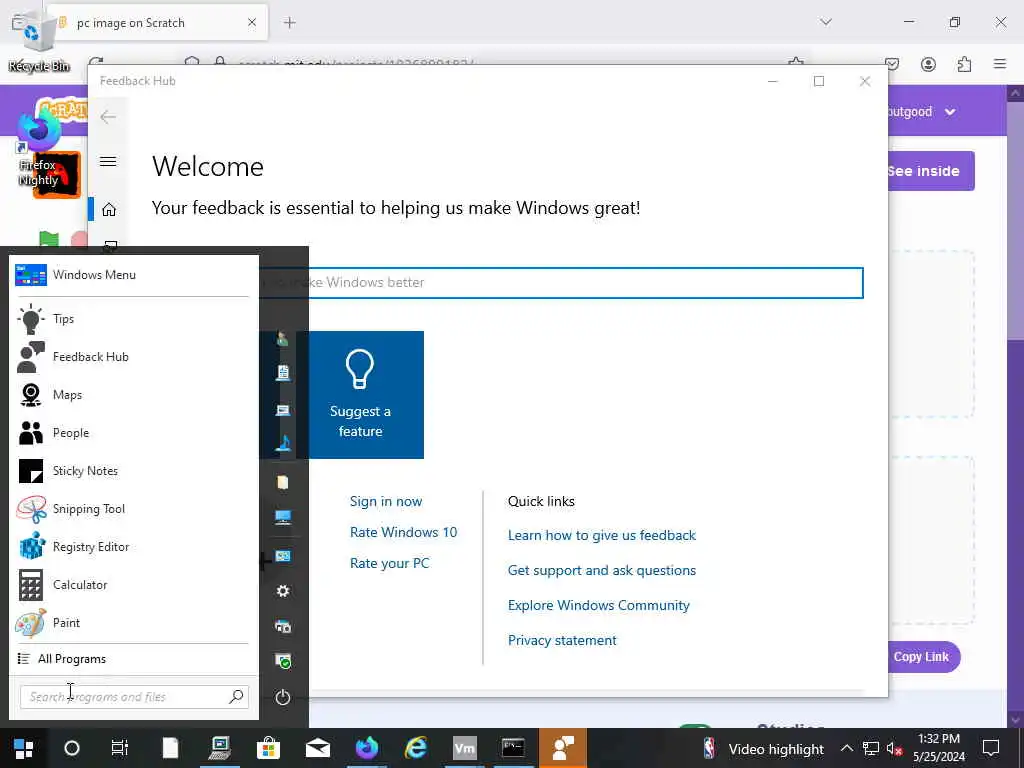Launch Internet Explorer from the taskbar

[415, 748]
